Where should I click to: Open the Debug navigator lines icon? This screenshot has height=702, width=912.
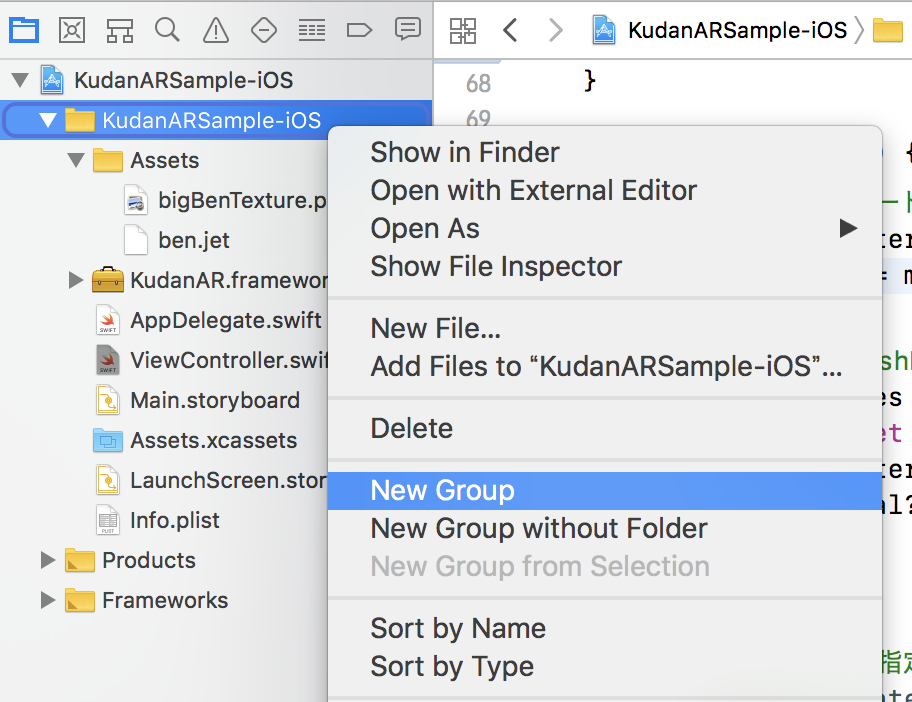(x=312, y=30)
